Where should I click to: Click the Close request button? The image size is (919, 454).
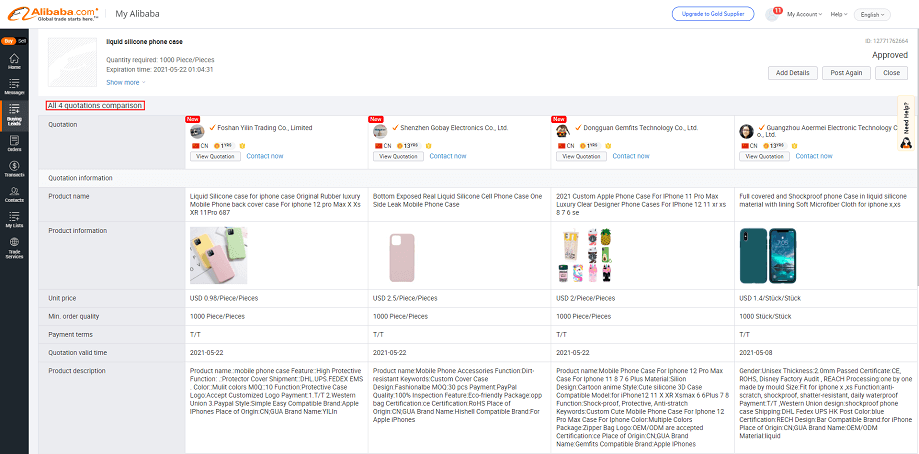click(x=891, y=73)
